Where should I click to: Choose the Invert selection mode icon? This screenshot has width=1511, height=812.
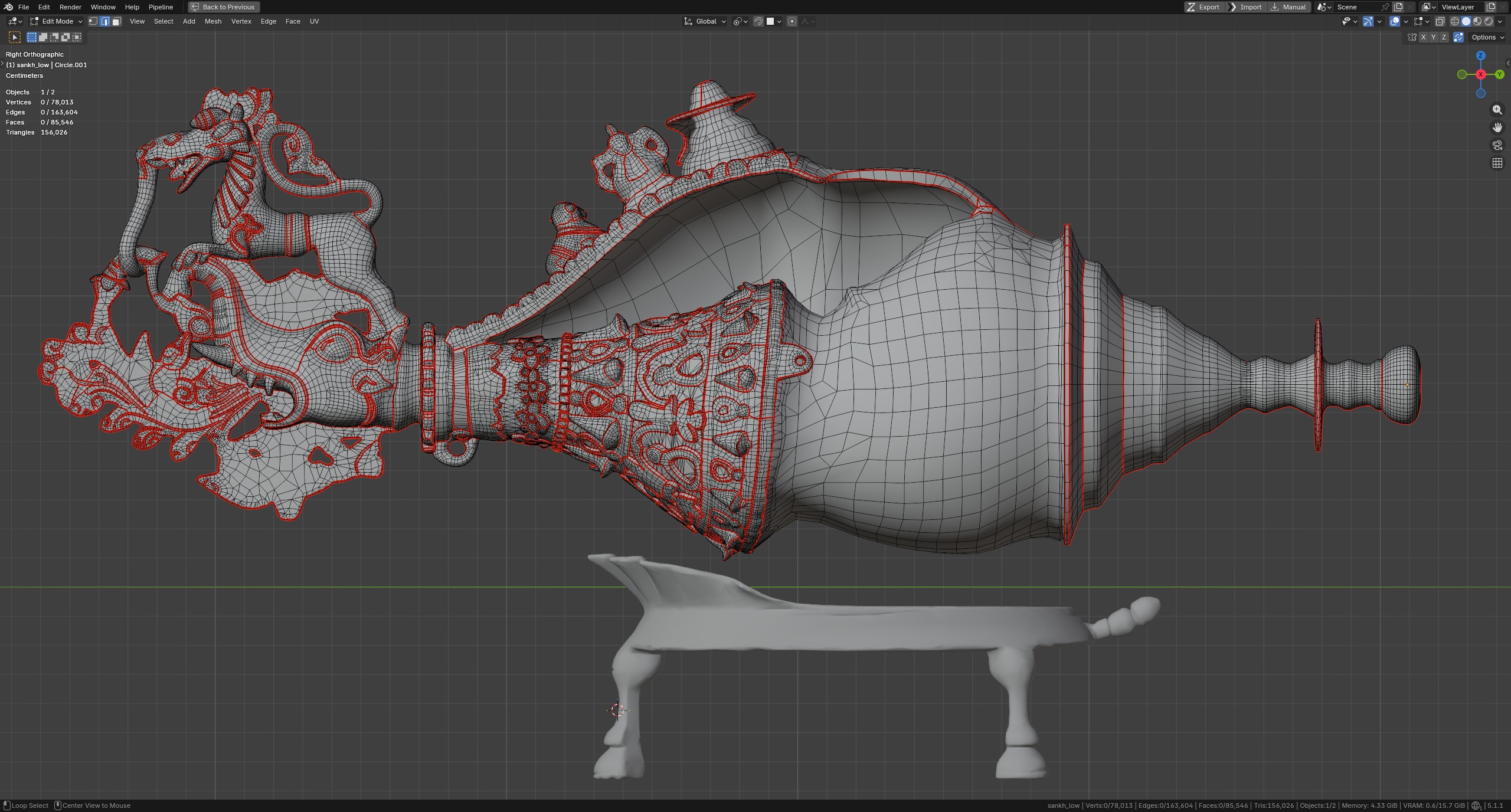pyautogui.click(x=66, y=37)
